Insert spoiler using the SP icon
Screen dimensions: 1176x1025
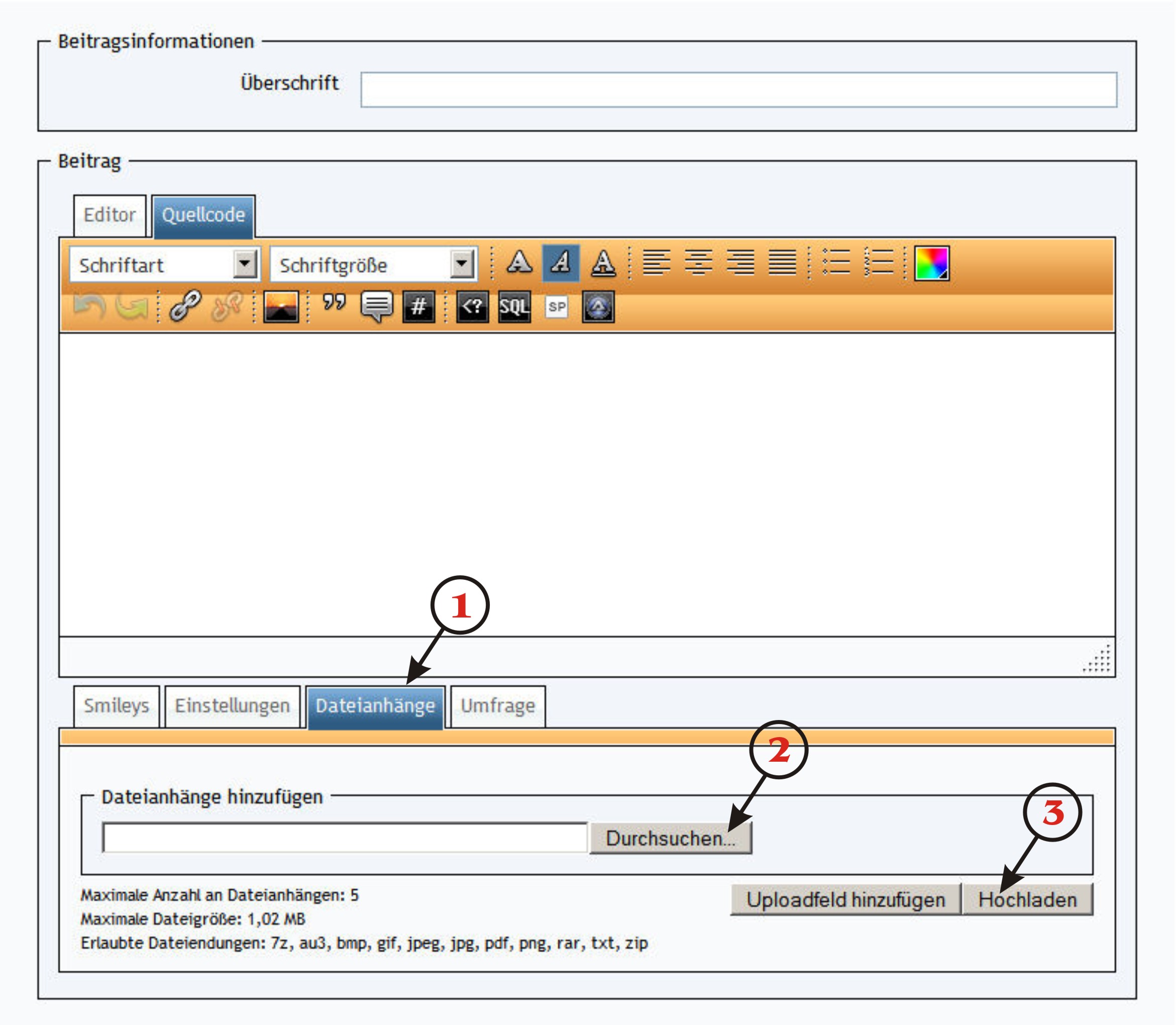point(557,306)
